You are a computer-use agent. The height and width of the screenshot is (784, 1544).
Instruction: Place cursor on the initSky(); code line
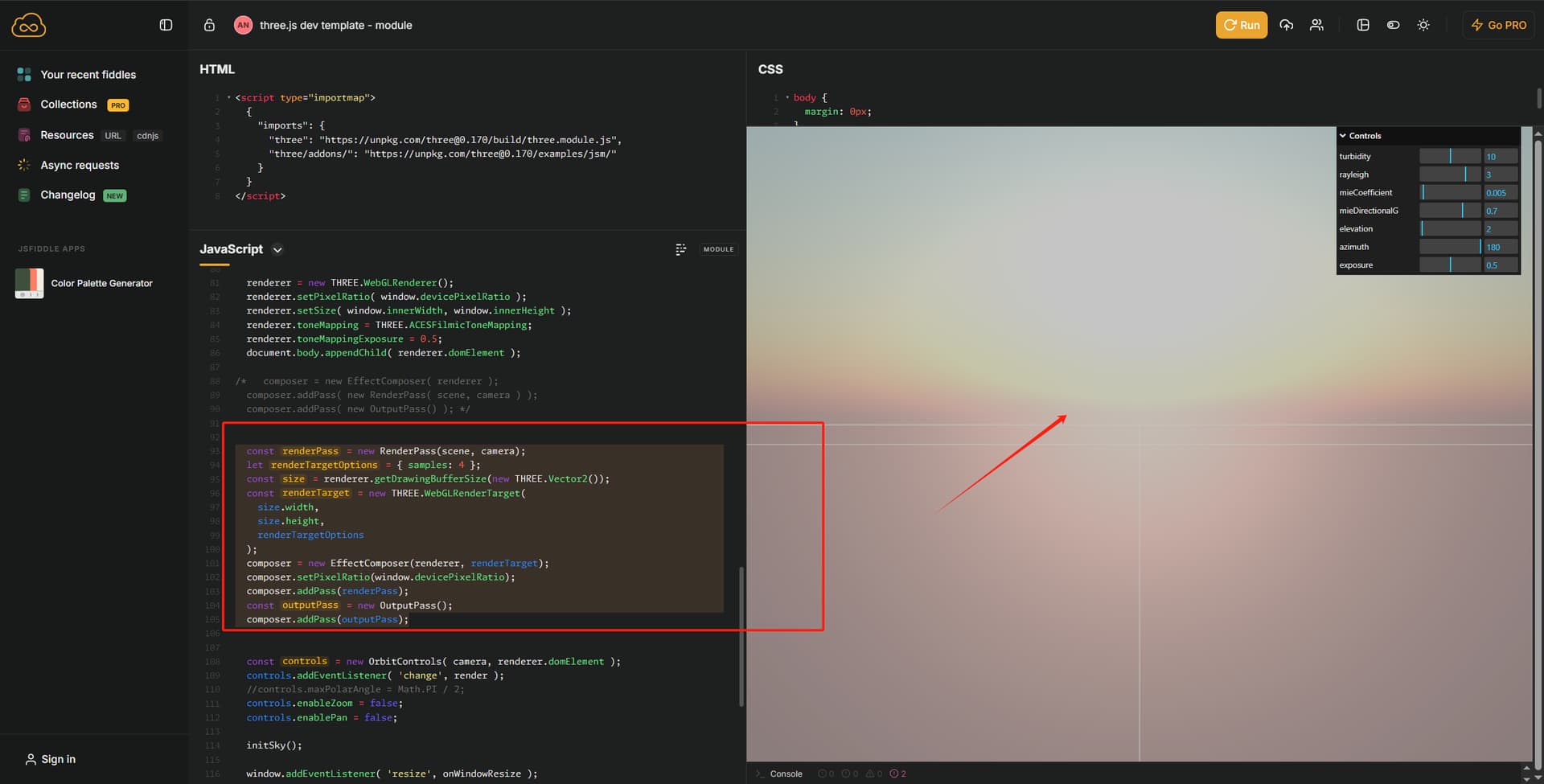pos(274,745)
